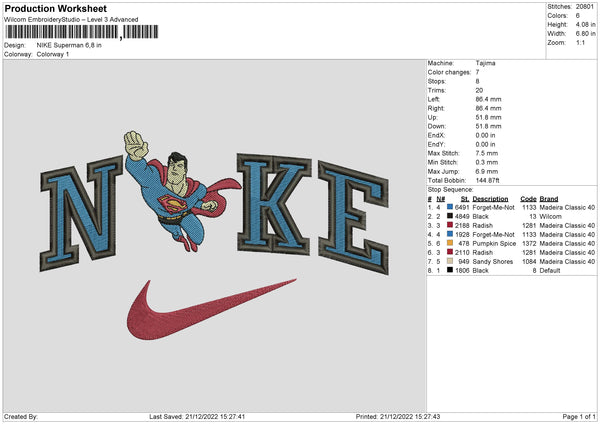Click the 'Last Saved: 21/12/2022 15:27:41' text
Screen dimensions: 600x424
pos(197,416)
